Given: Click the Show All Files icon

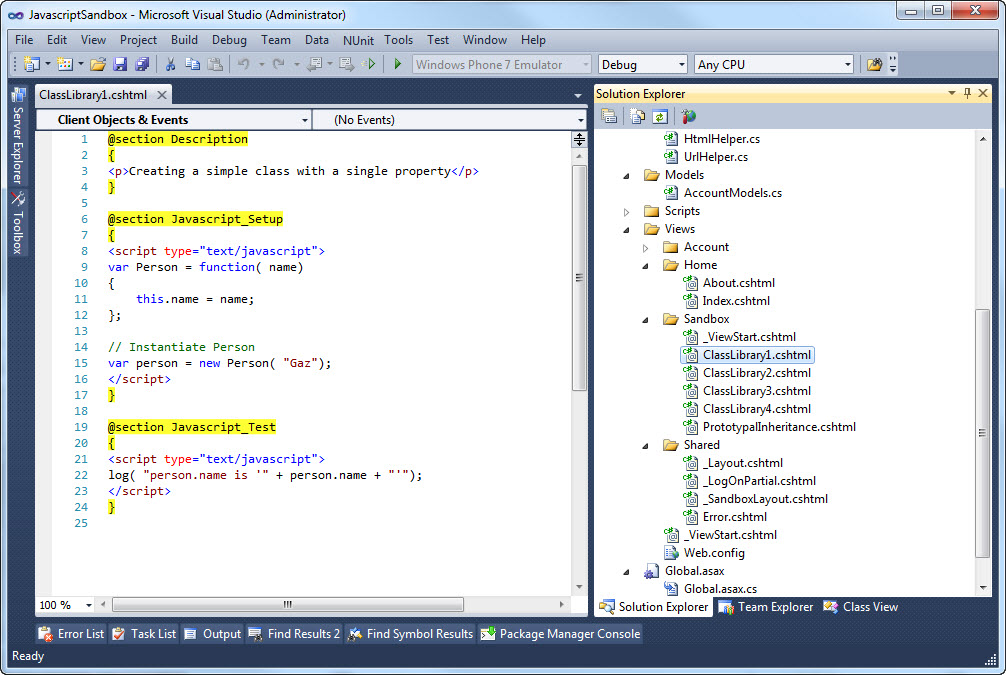Looking at the screenshot, I should (x=637, y=116).
